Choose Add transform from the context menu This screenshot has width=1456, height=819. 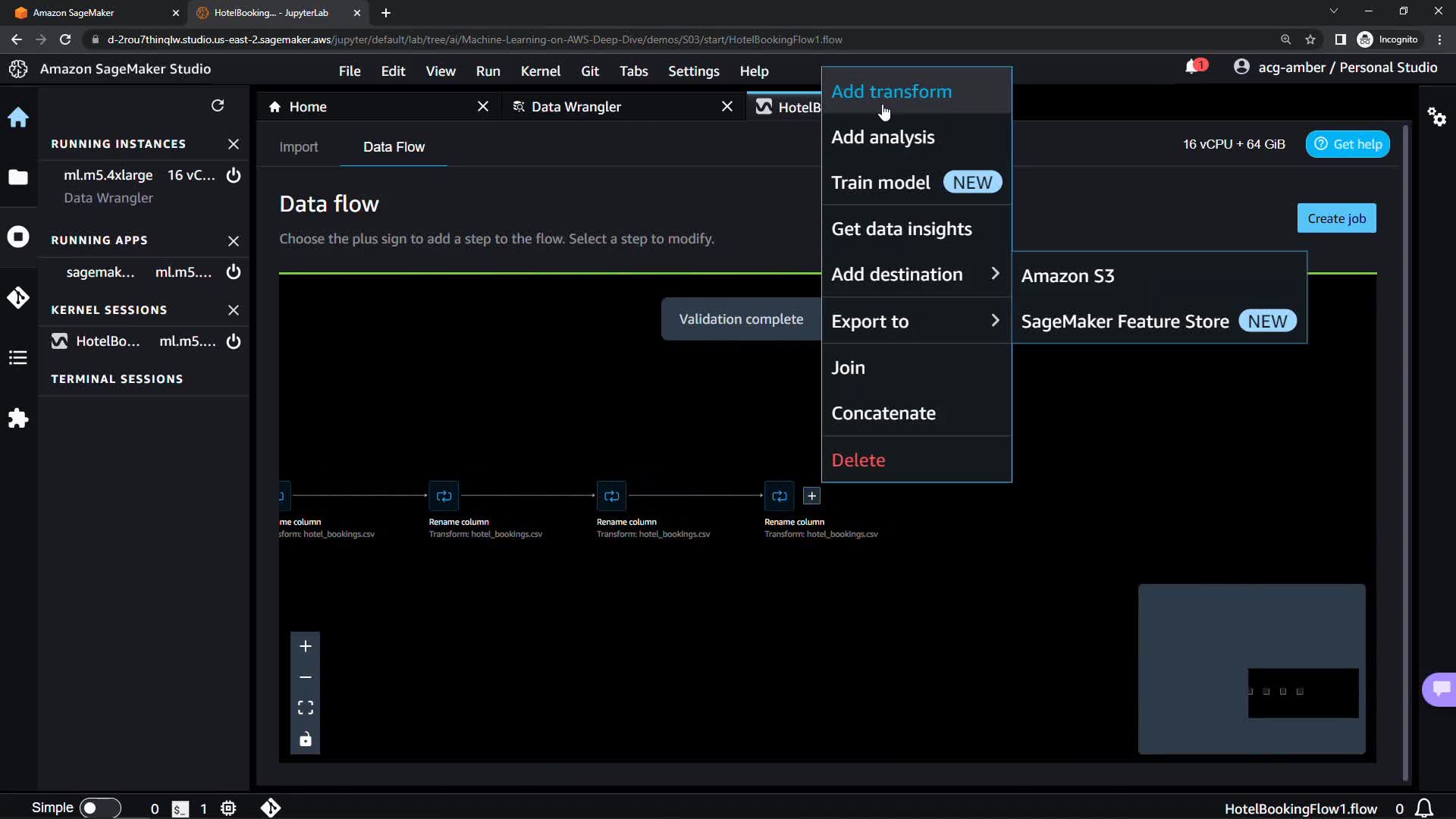coord(891,92)
